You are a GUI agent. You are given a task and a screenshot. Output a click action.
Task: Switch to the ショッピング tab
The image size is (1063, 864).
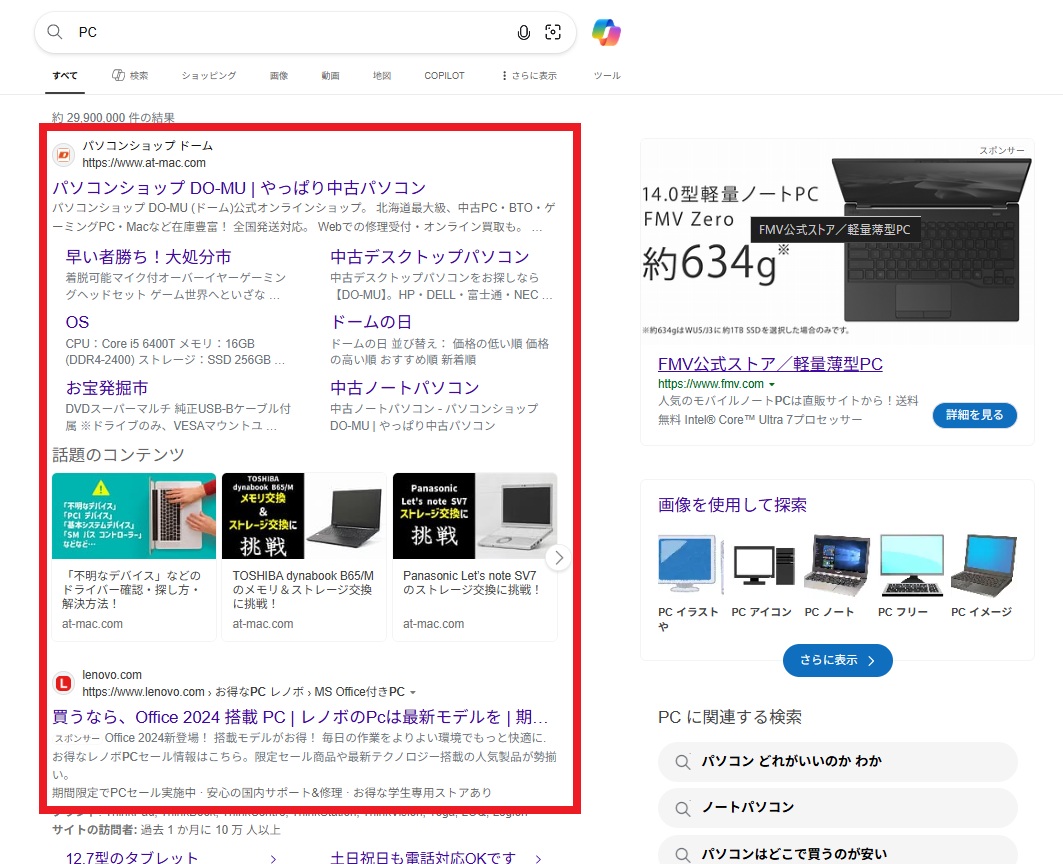tap(209, 76)
